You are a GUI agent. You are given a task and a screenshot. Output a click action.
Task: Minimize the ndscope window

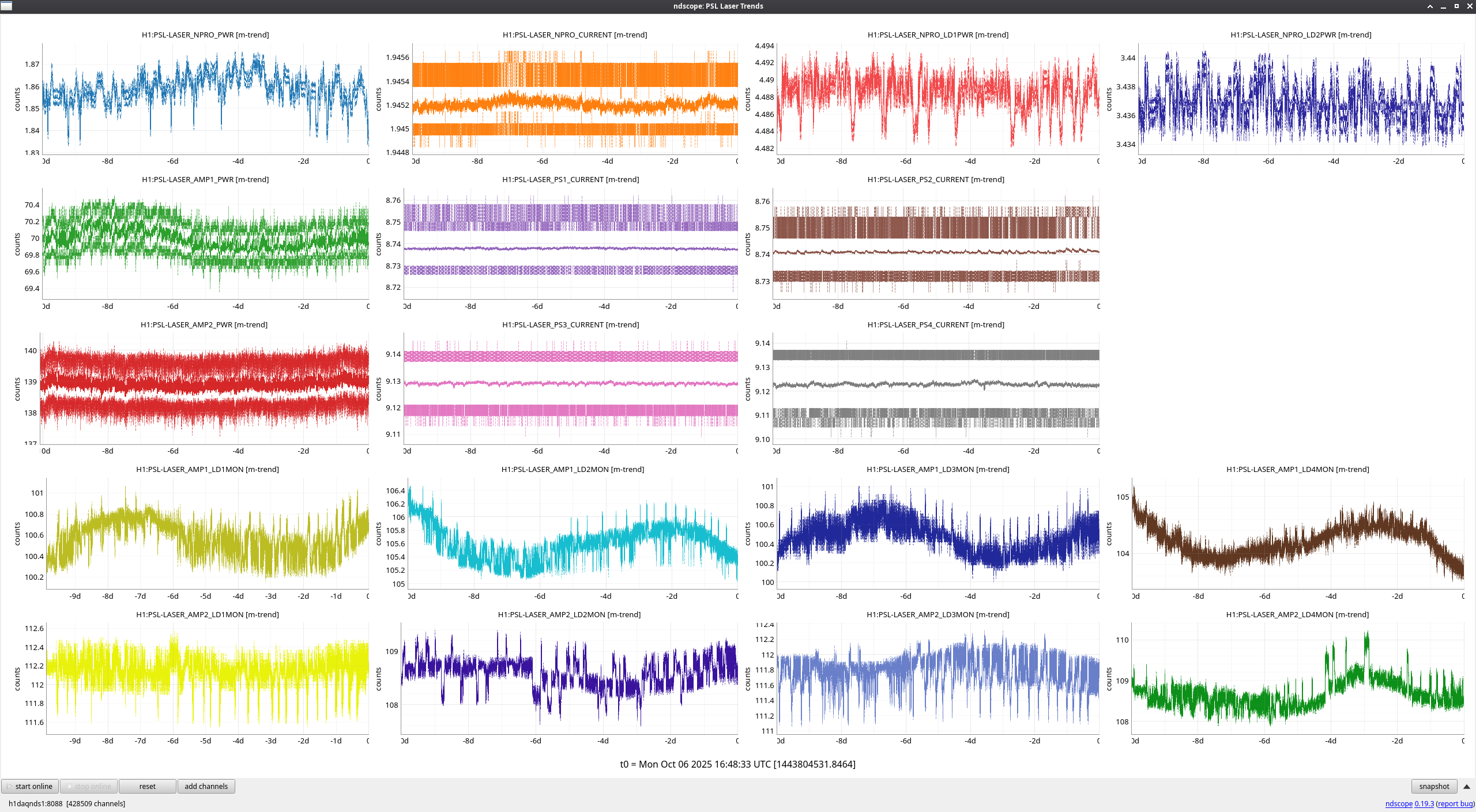coord(1443,6)
